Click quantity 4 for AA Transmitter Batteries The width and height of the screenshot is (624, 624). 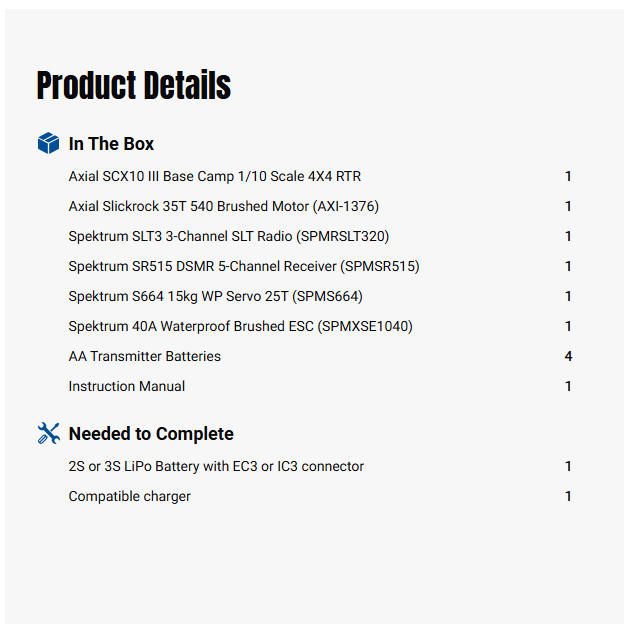[568, 357]
